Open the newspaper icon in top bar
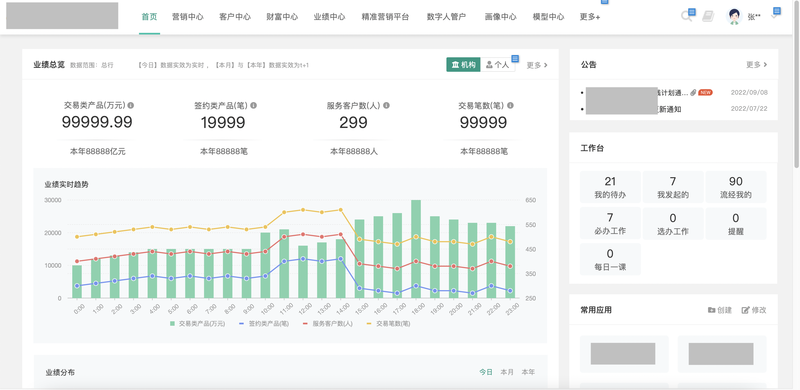Viewport: 800px width, 390px height. pyautogui.click(x=708, y=16)
